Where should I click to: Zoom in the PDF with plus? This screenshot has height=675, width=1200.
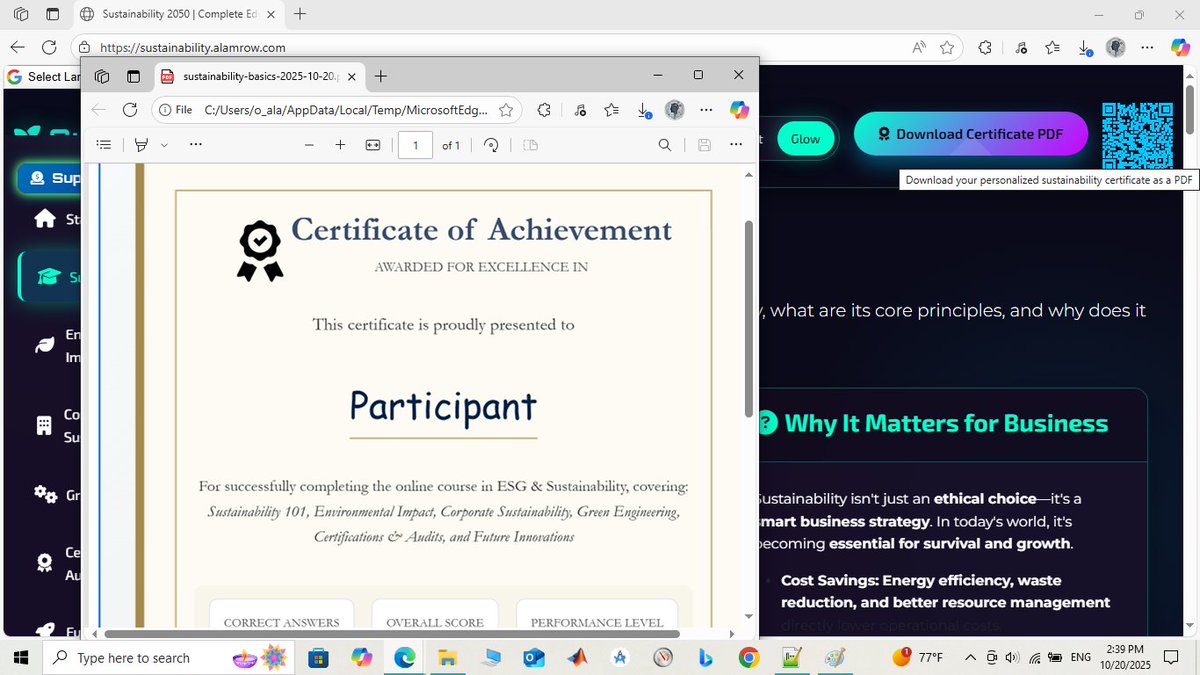pyautogui.click(x=340, y=145)
